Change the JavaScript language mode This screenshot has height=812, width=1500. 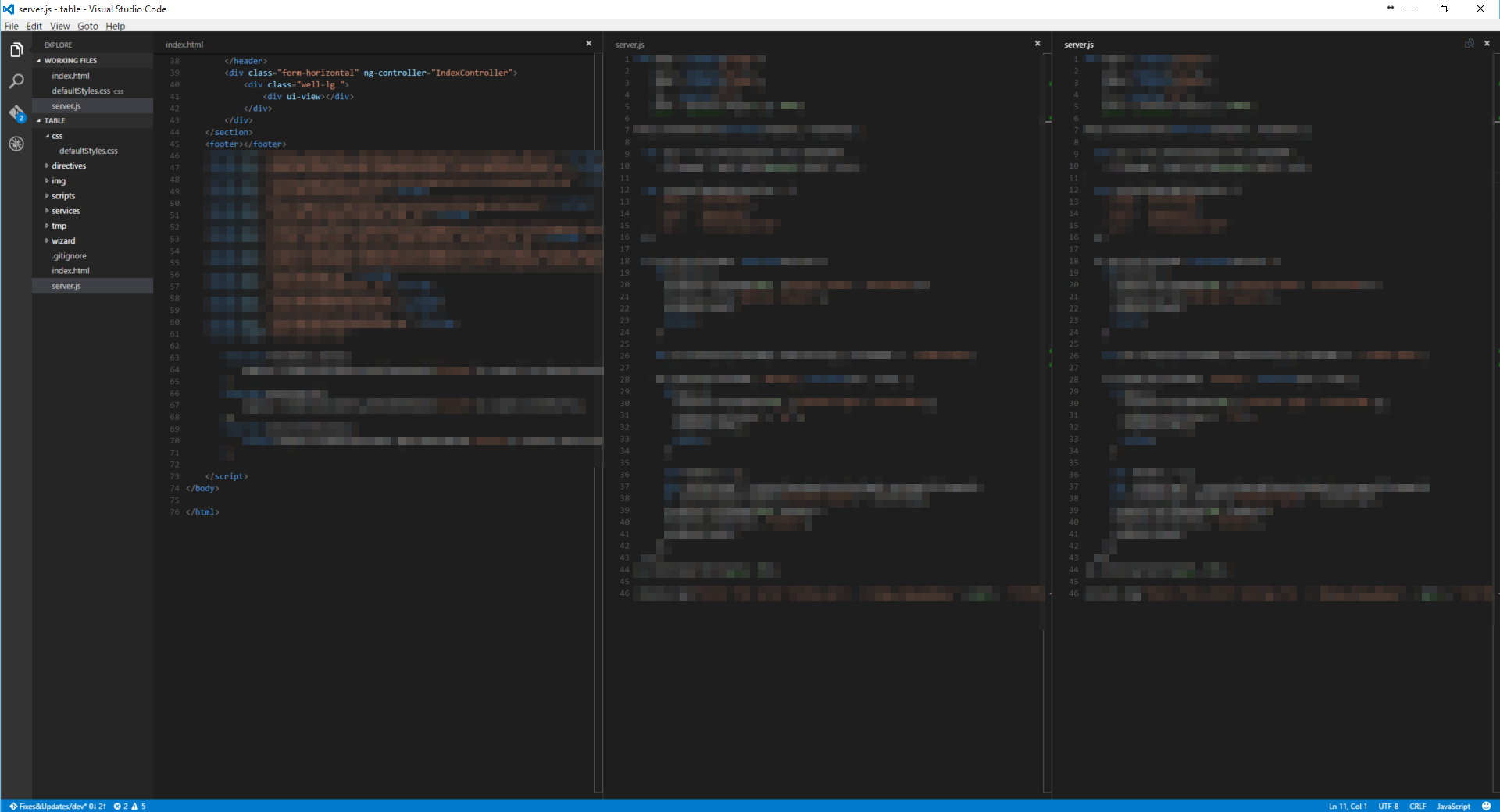coord(1453,806)
